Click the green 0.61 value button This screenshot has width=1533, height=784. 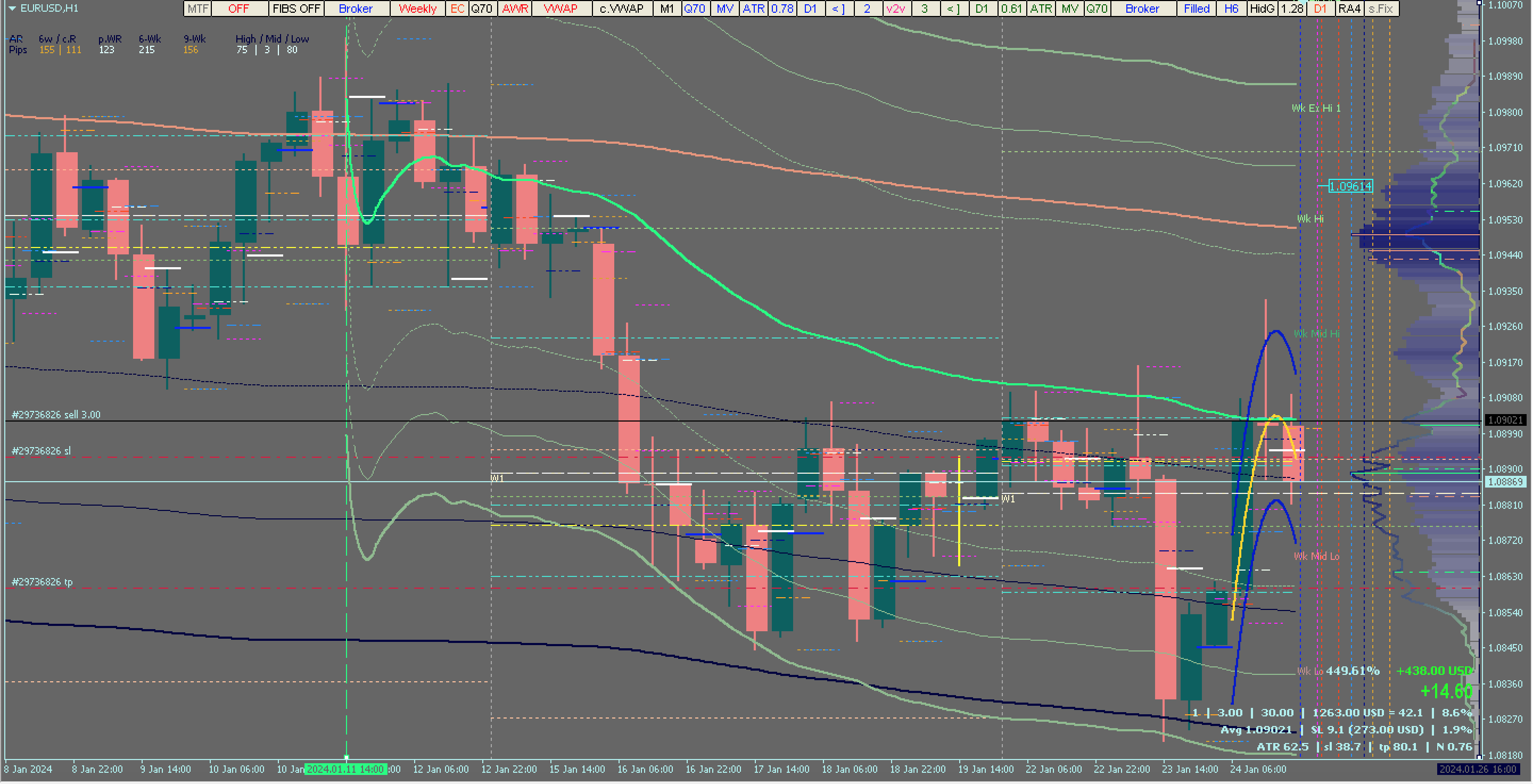1011,9
